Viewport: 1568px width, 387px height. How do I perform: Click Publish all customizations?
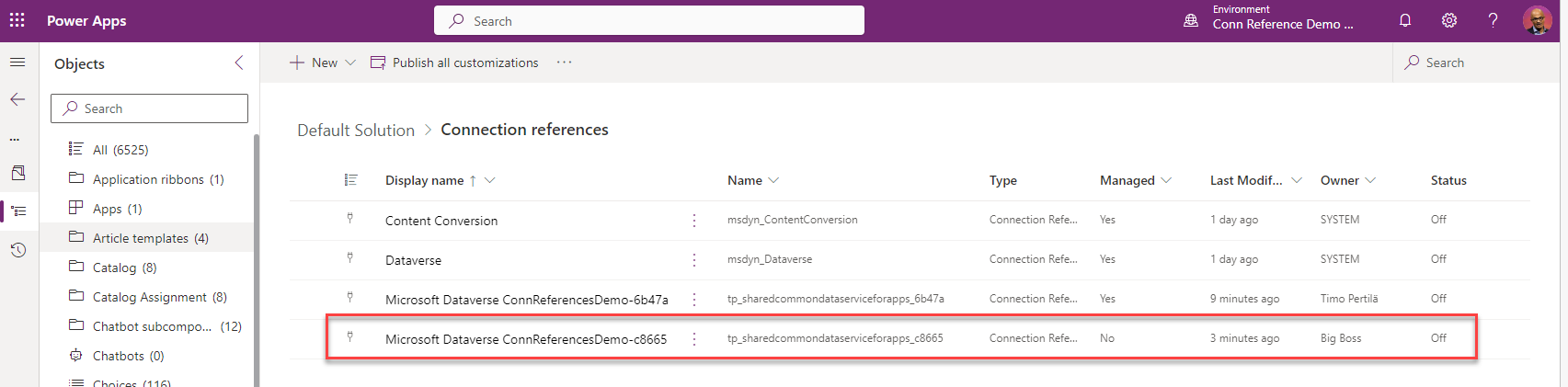(454, 63)
